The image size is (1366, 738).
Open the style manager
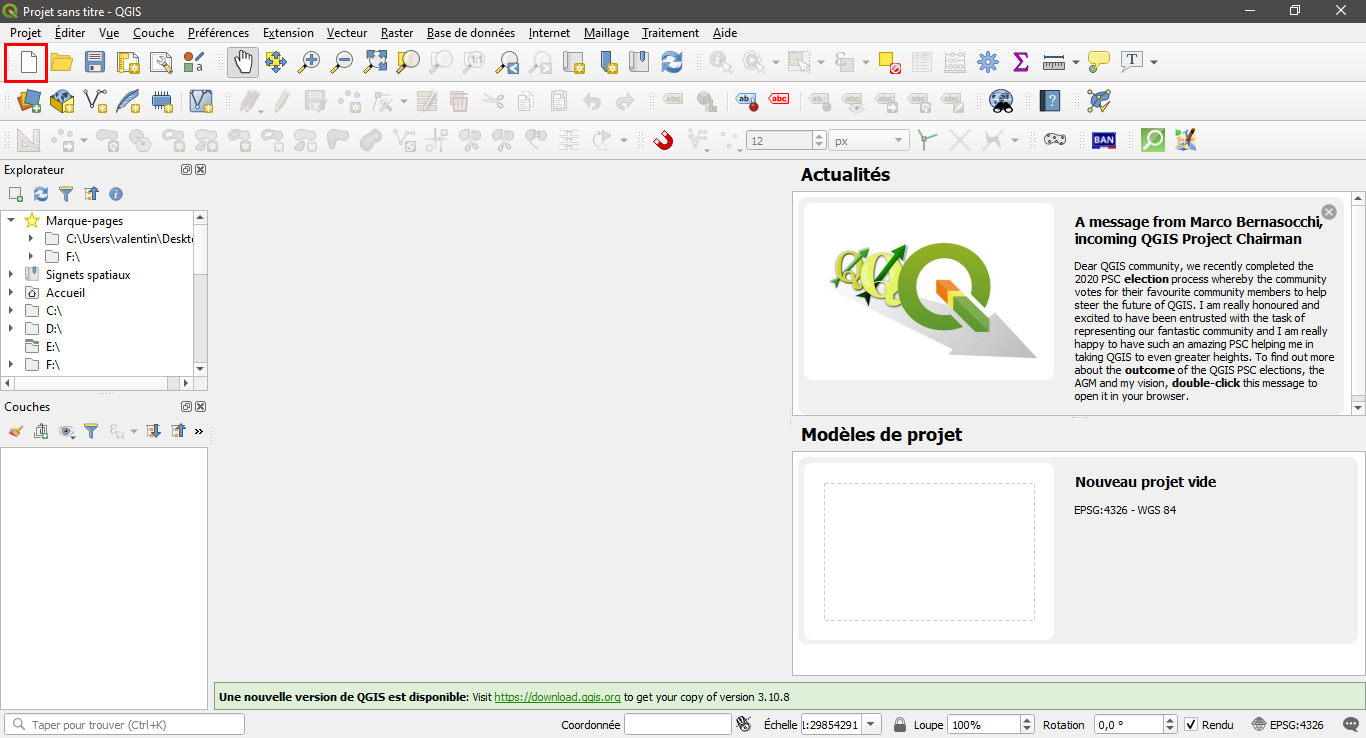coord(194,63)
